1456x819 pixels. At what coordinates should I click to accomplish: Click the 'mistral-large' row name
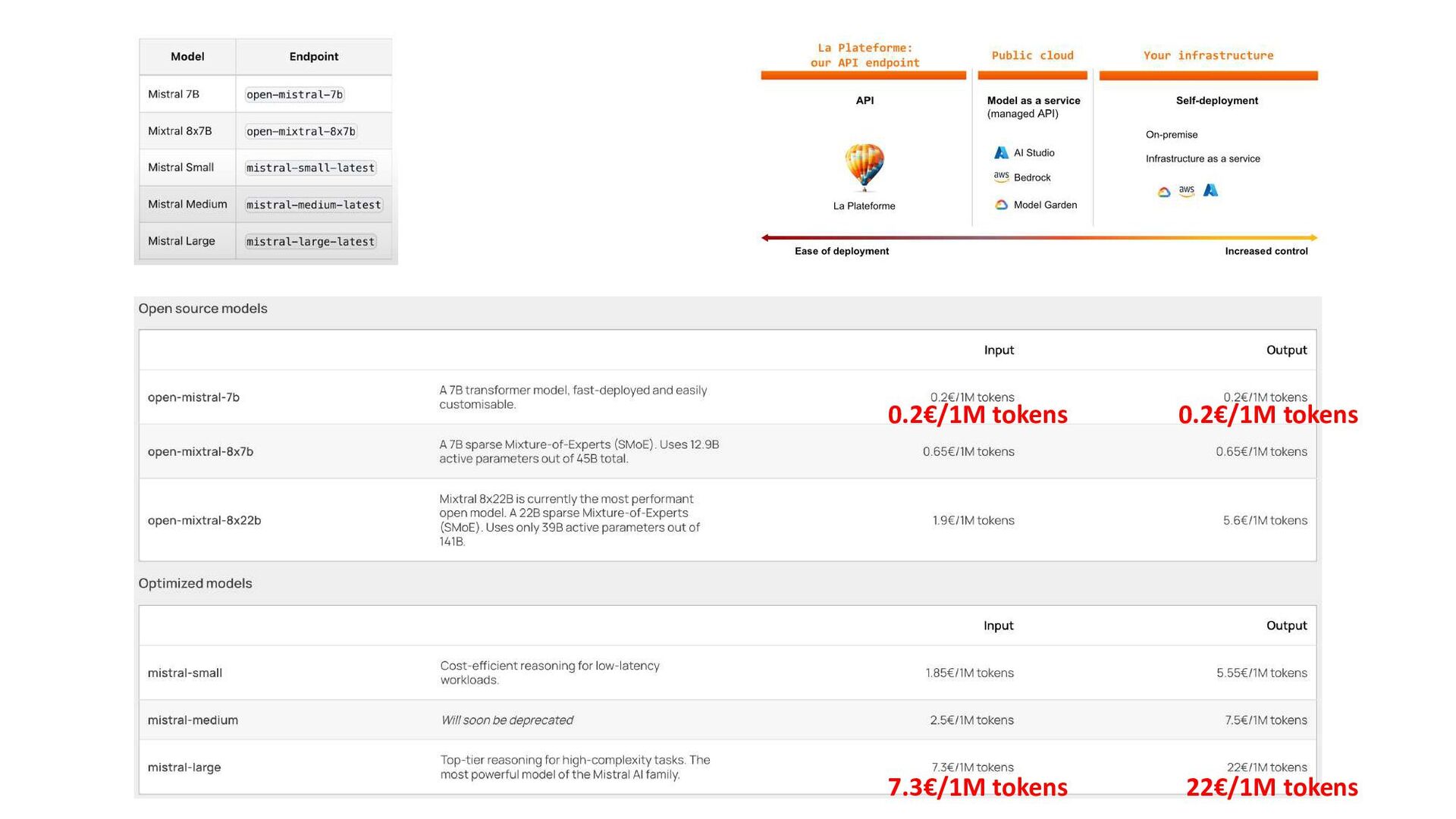click(x=184, y=767)
